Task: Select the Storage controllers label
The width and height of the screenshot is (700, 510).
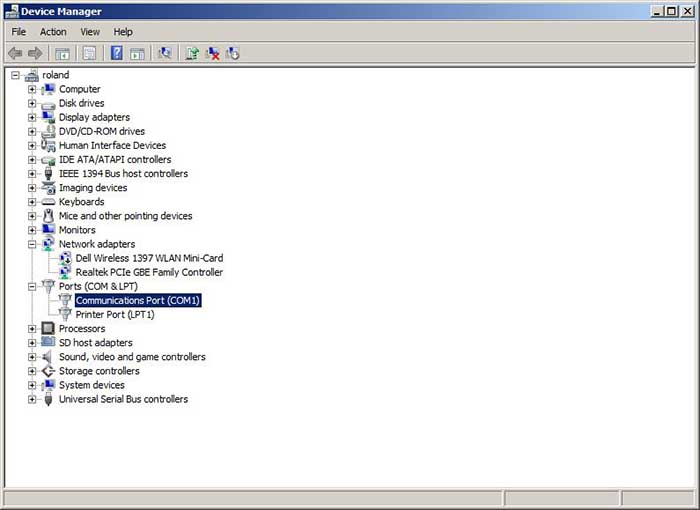Action: (x=99, y=371)
